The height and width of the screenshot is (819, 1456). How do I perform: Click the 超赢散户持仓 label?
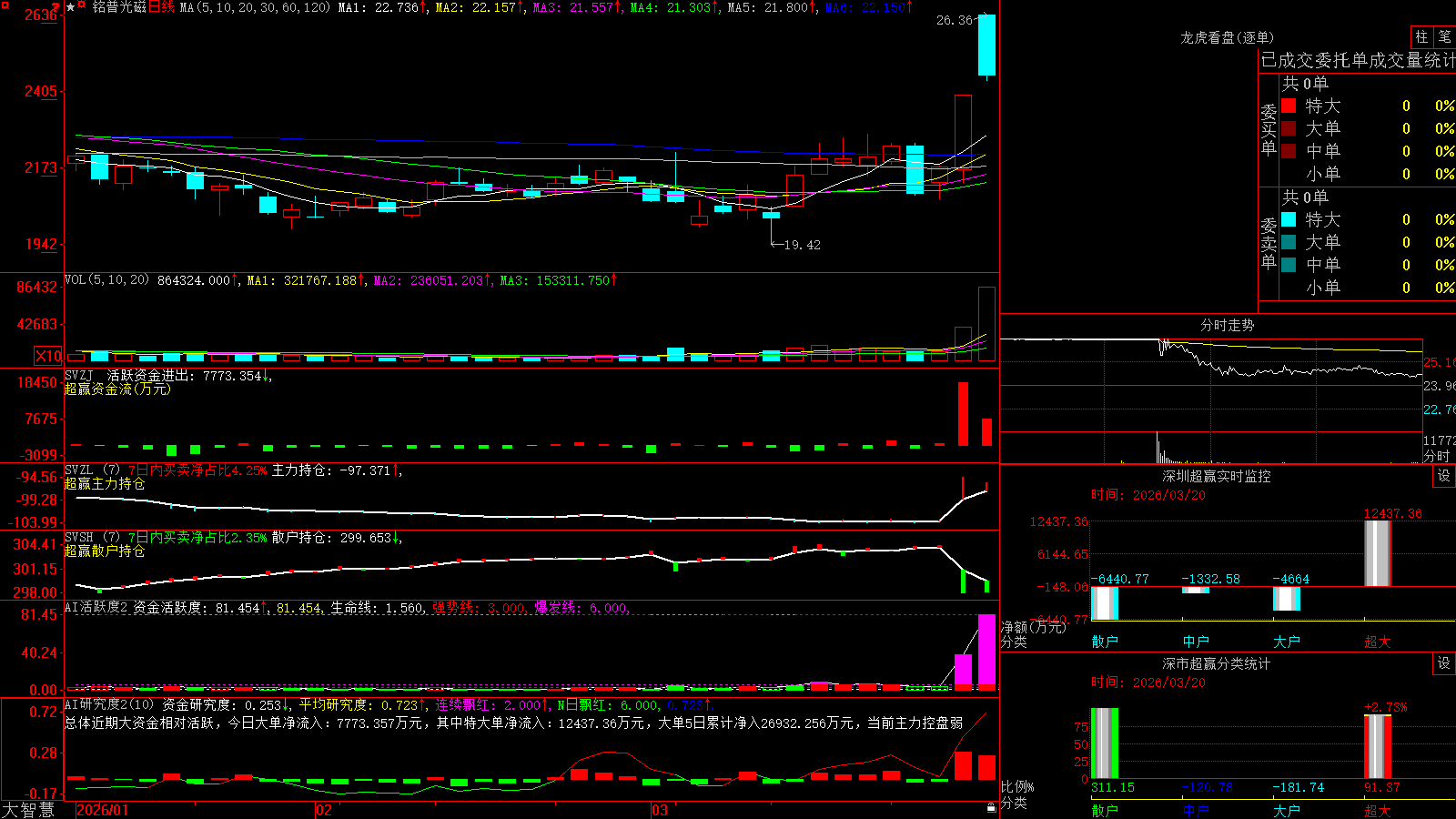point(105,551)
